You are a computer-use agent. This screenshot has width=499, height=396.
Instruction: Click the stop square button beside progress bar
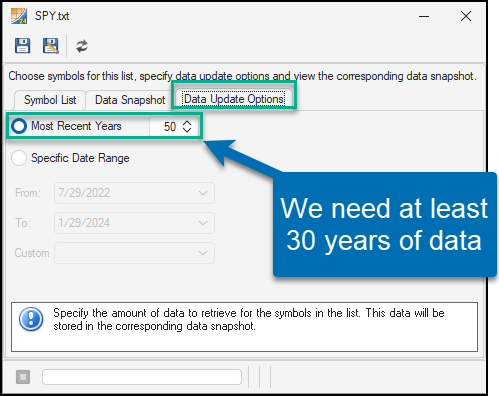point(23,377)
